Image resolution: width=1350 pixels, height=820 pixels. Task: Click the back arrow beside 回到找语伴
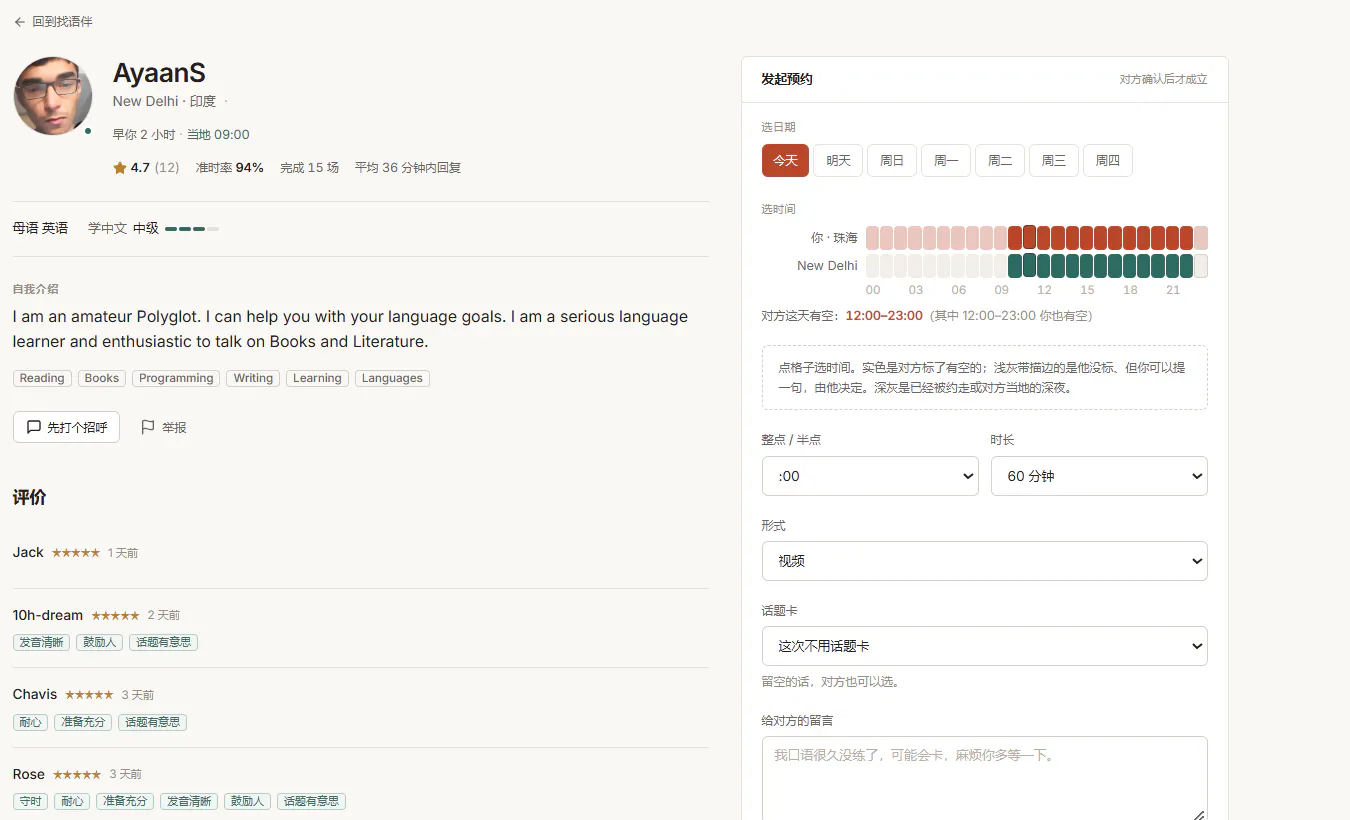coord(20,22)
